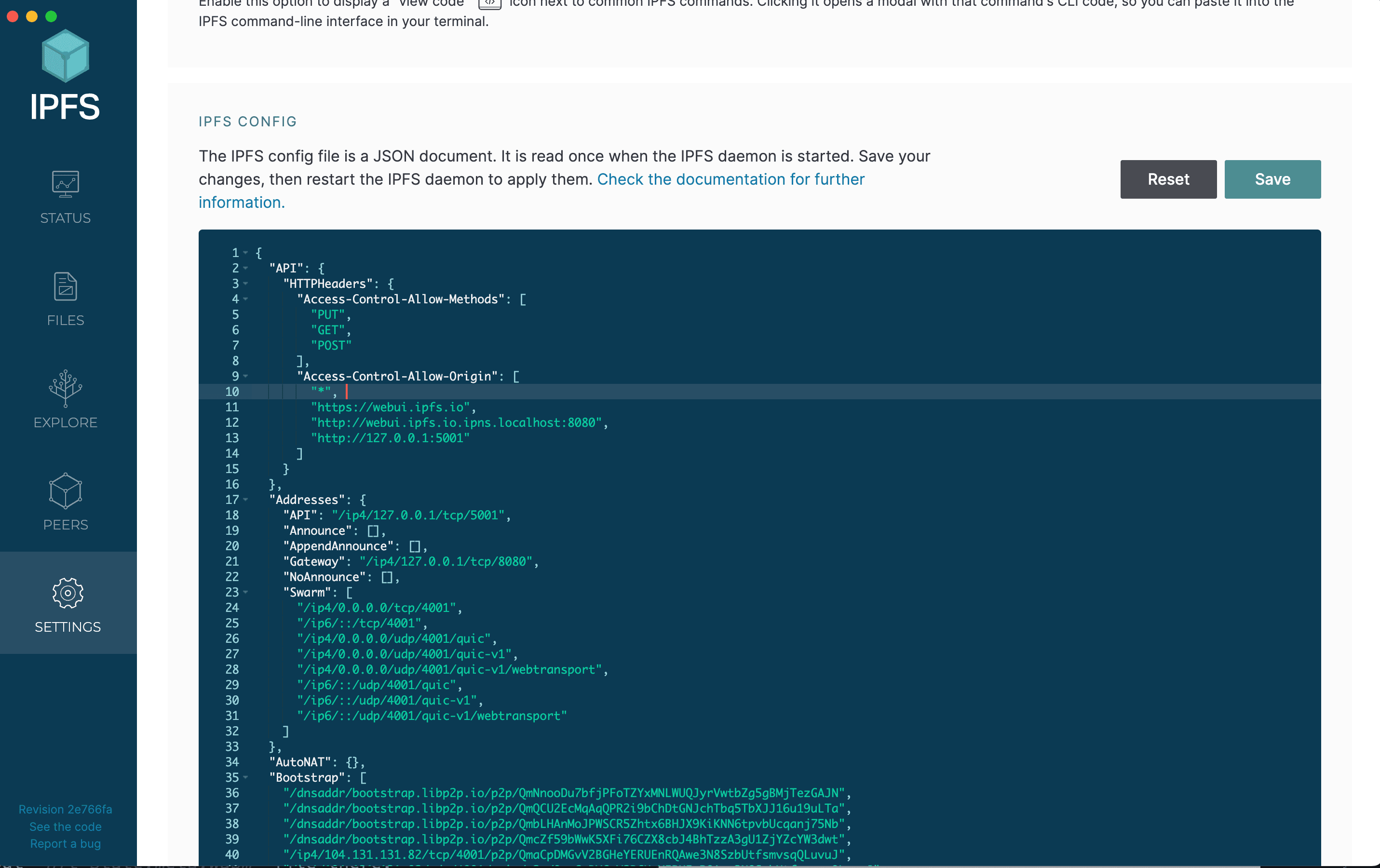Screen dimensions: 1380x868
Task: Open the Files page icon
Action: pos(65,286)
